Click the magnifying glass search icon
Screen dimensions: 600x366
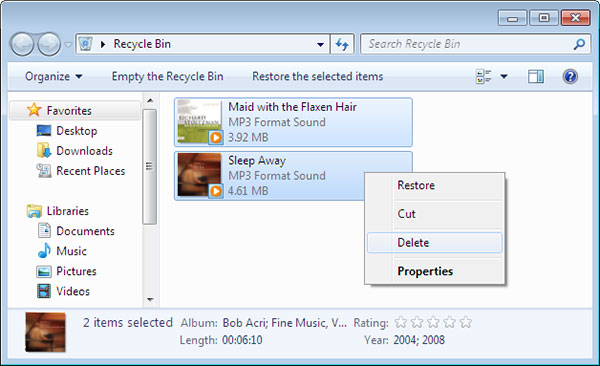579,44
